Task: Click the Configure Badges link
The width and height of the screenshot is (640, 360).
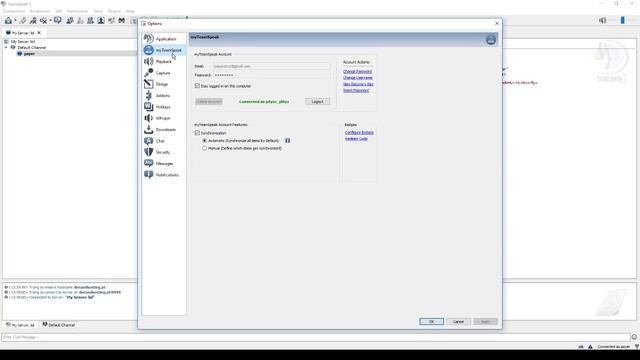Action: [359, 132]
